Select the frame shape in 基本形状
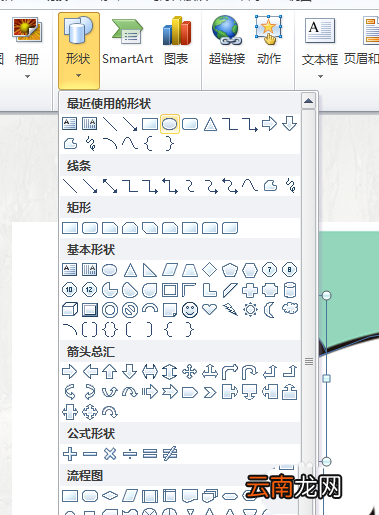 (170, 290)
